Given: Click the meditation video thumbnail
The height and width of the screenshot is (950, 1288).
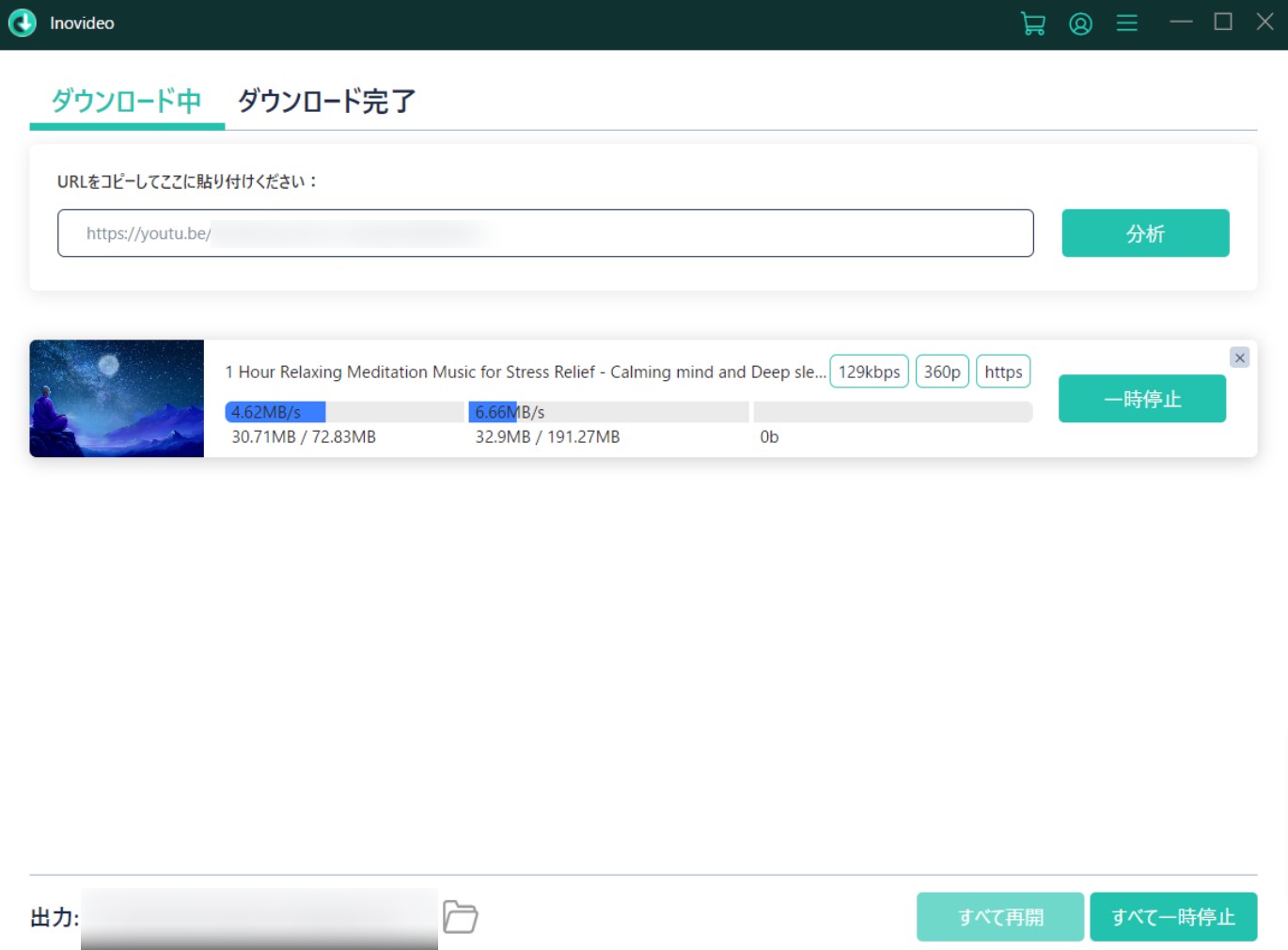Looking at the screenshot, I should 117,399.
